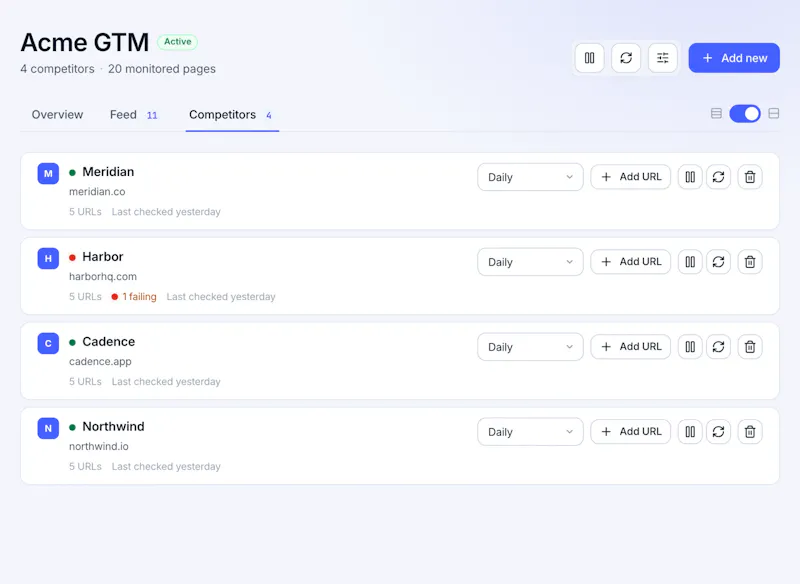Image resolution: width=800 pixels, height=584 pixels.
Task: Refresh the Harbor competitor check
Action: click(x=718, y=262)
